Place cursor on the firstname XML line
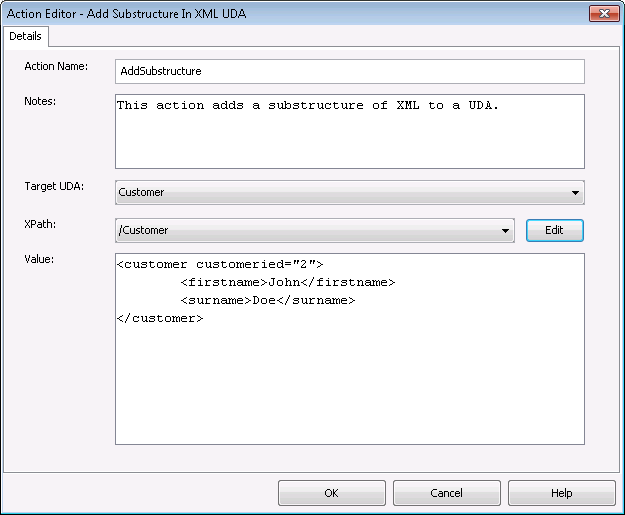The image size is (625, 515). point(287,282)
